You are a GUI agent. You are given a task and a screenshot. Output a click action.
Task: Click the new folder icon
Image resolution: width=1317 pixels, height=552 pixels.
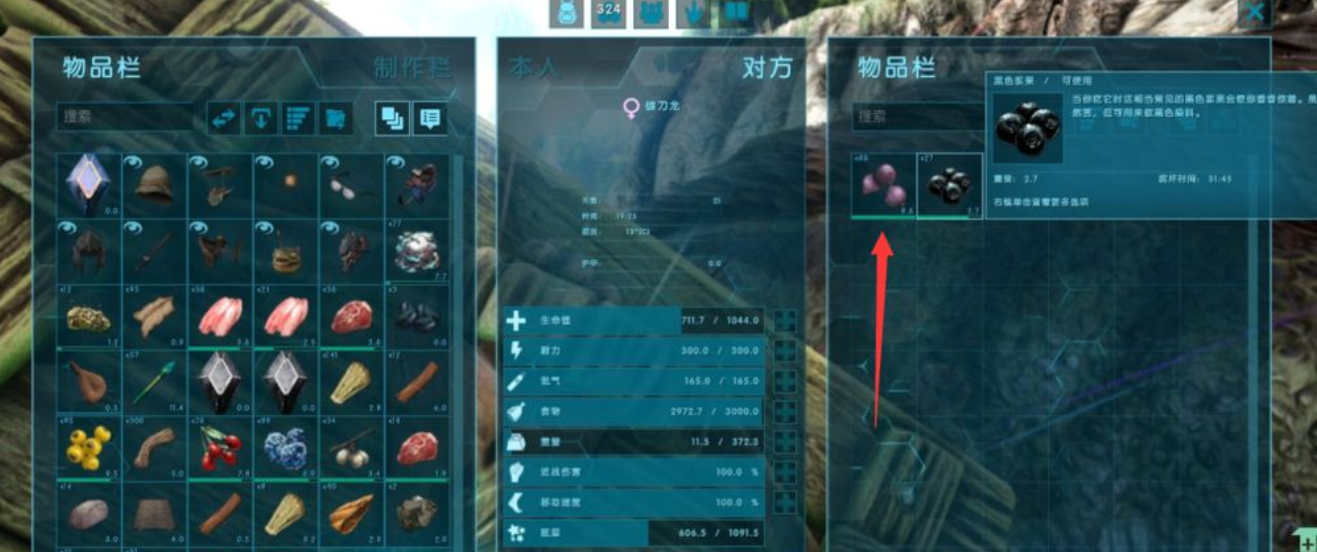click(335, 118)
